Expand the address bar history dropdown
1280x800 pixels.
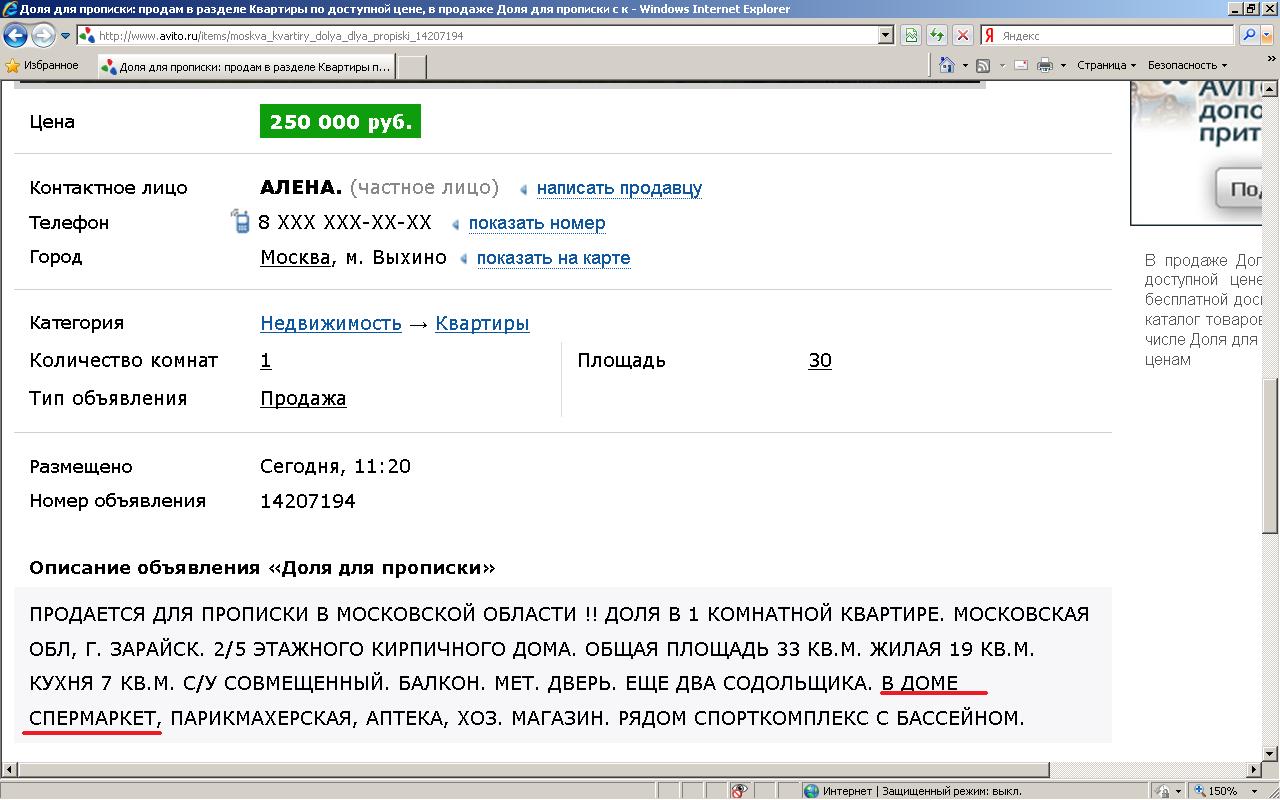885,36
